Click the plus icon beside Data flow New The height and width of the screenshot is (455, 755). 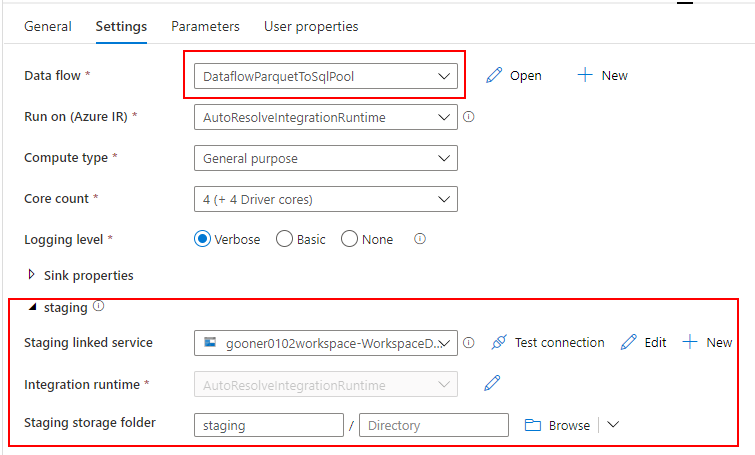click(x=585, y=75)
